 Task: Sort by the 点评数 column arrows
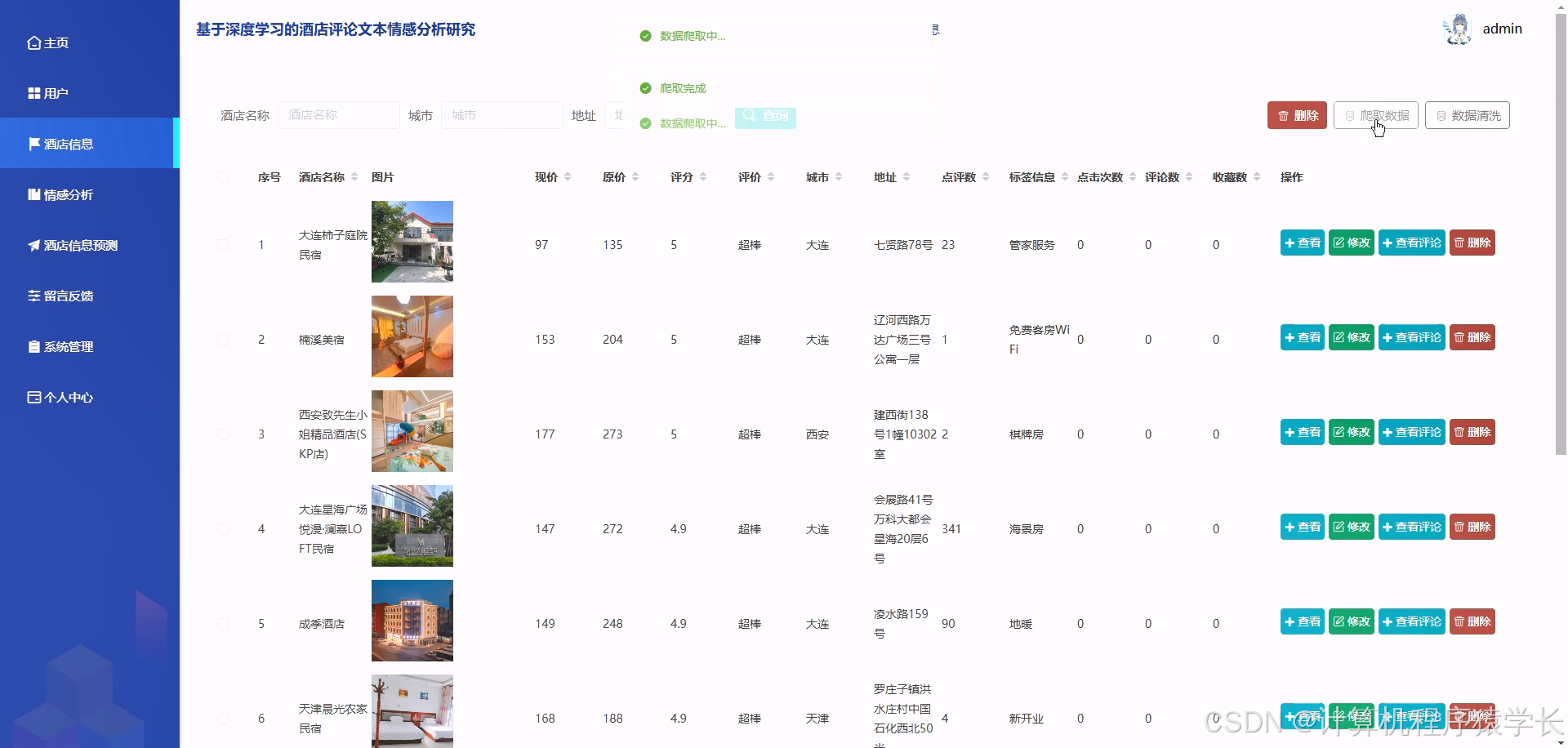(x=986, y=177)
